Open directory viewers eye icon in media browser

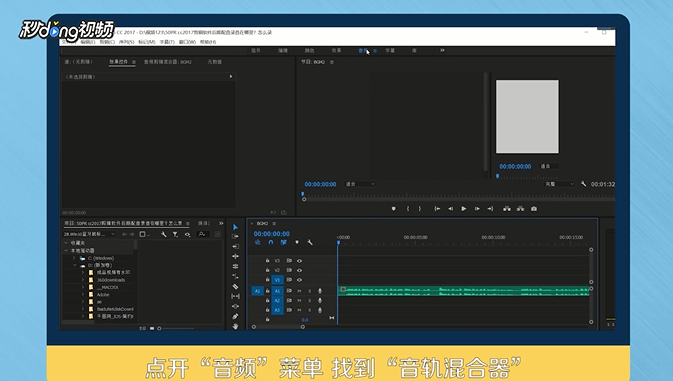point(188,234)
